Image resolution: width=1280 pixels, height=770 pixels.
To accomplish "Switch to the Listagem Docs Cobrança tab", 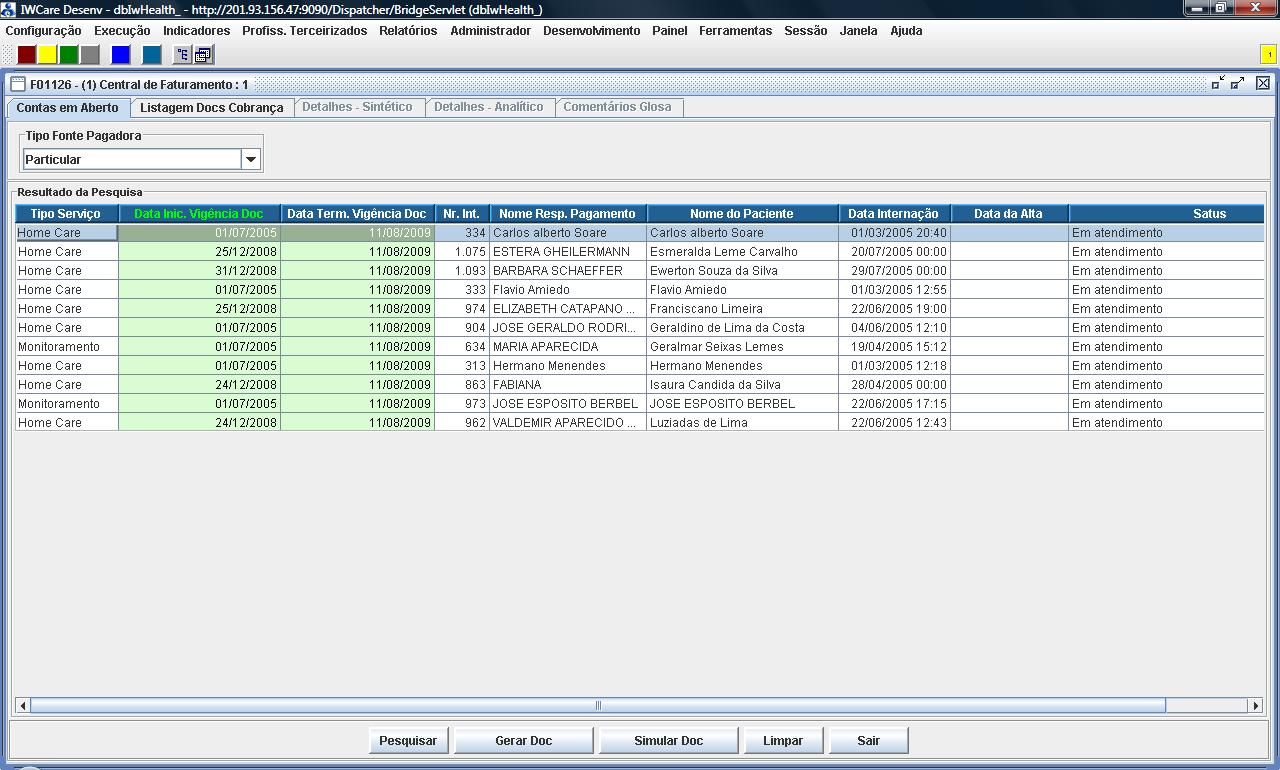I will (x=212, y=108).
